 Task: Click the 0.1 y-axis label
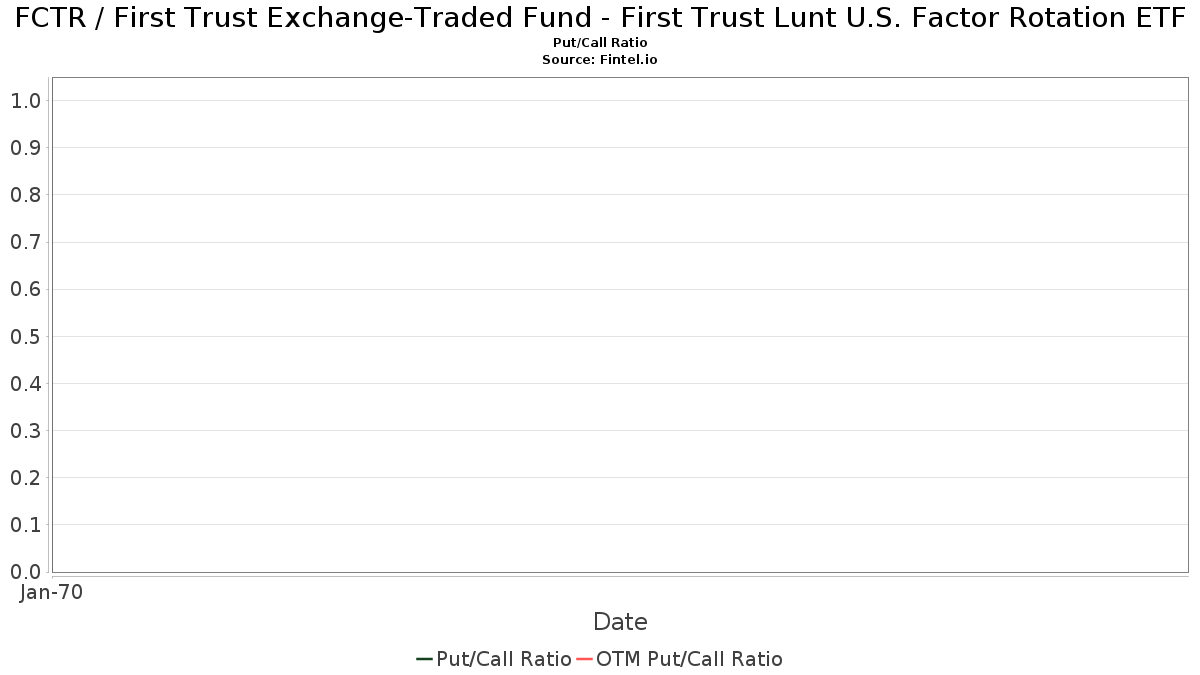25,525
